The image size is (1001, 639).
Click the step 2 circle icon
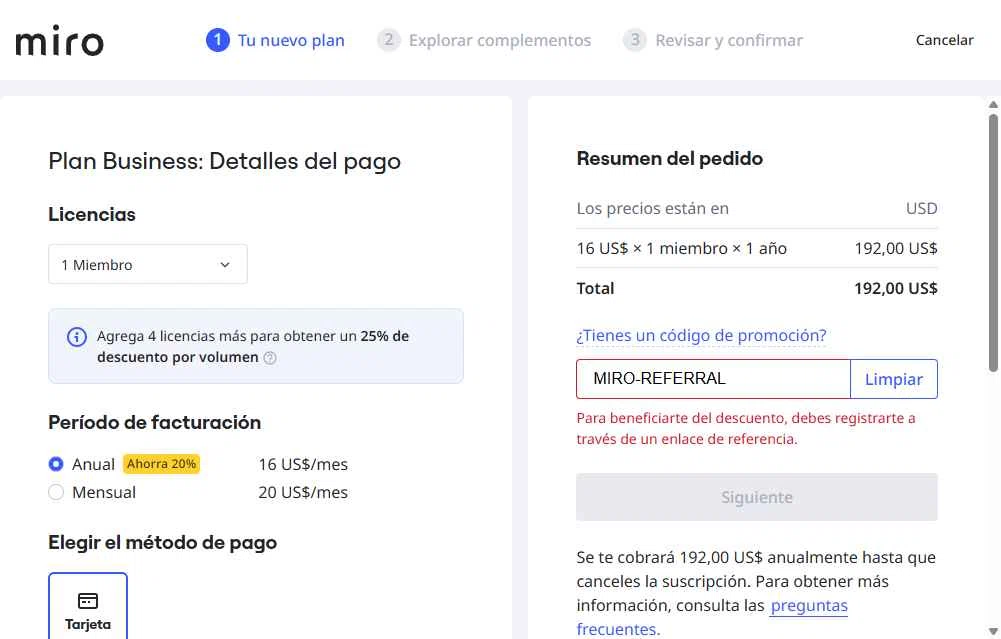pyautogui.click(x=388, y=40)
